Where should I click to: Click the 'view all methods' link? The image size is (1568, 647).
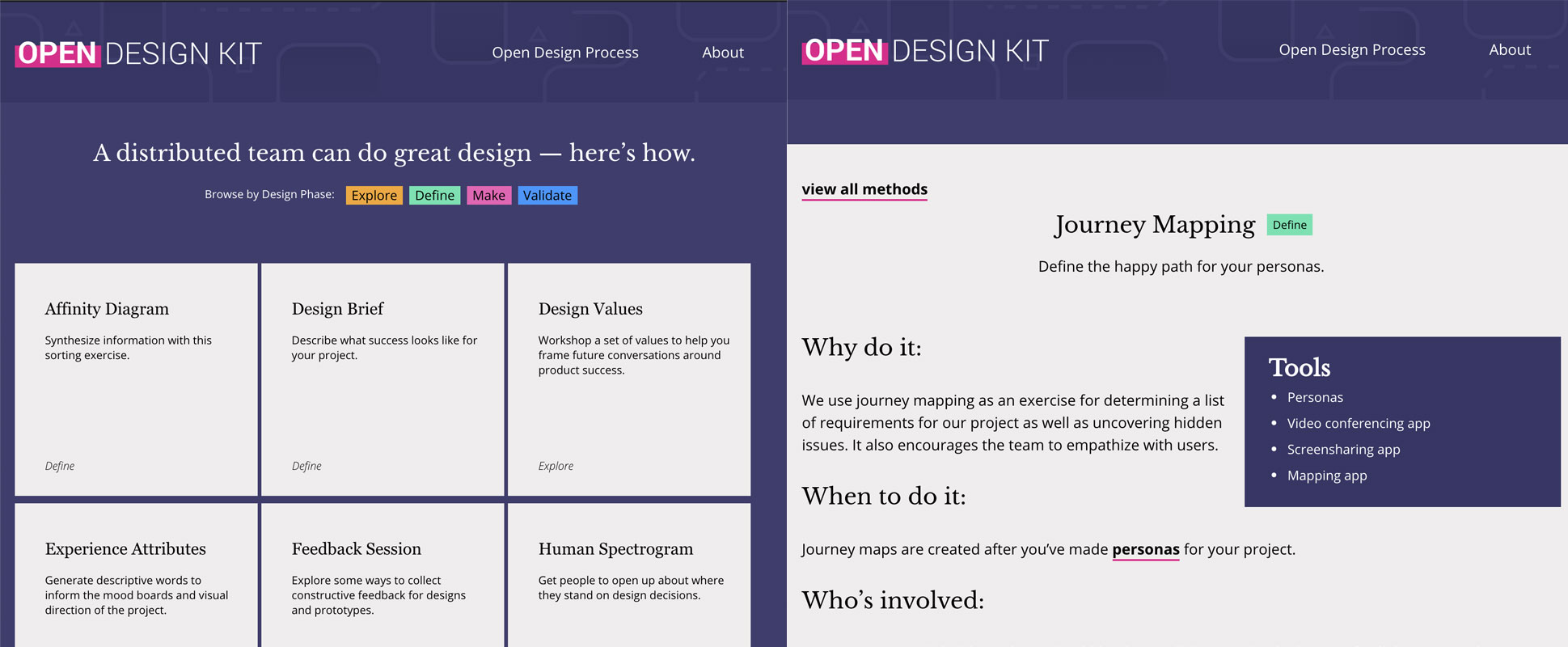pos(864,189)
